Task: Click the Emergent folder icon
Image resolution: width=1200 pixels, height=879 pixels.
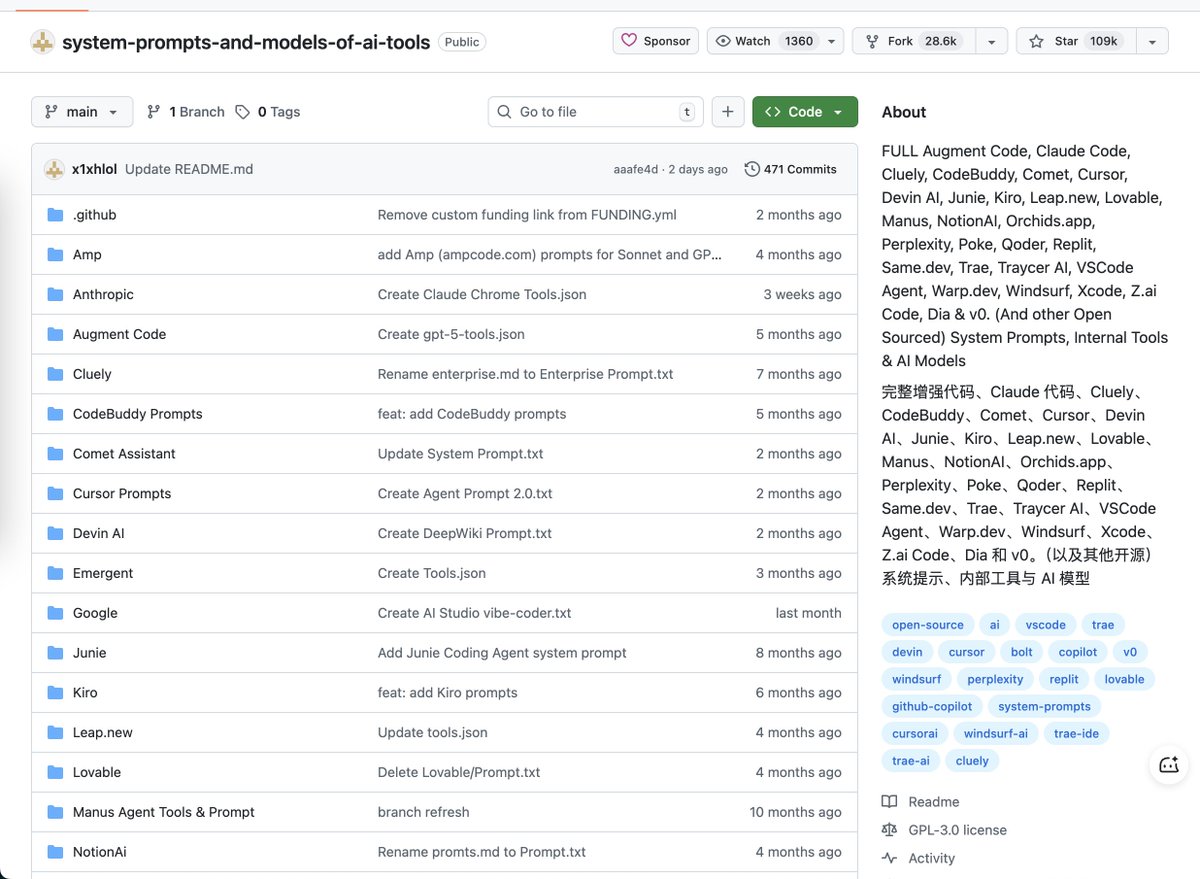Action: [x=55, y=573]
